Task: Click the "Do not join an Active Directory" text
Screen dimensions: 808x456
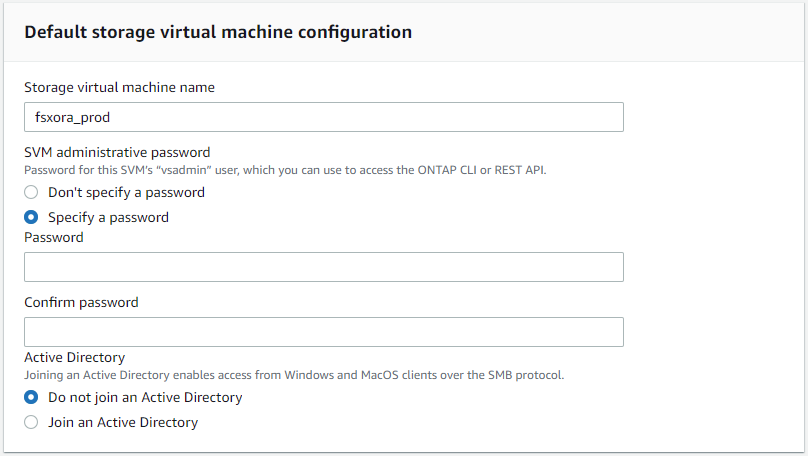Action: 145,397
